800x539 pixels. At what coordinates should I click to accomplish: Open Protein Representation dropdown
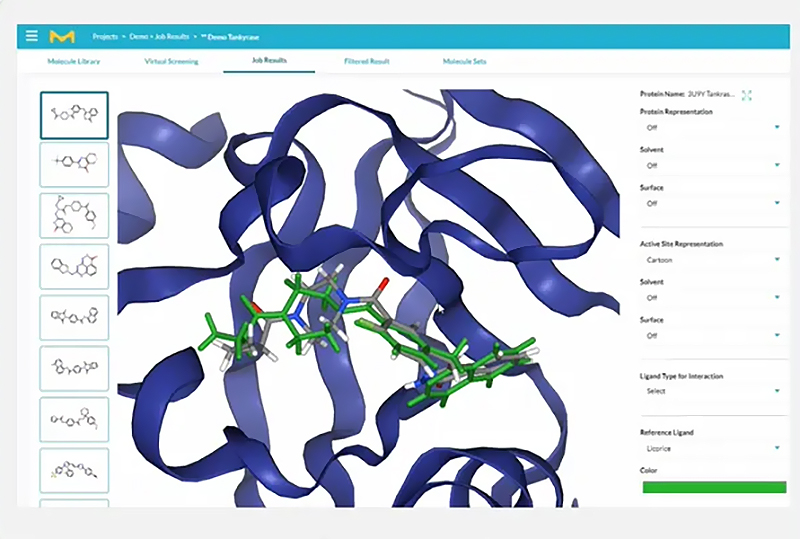point(712,128)
